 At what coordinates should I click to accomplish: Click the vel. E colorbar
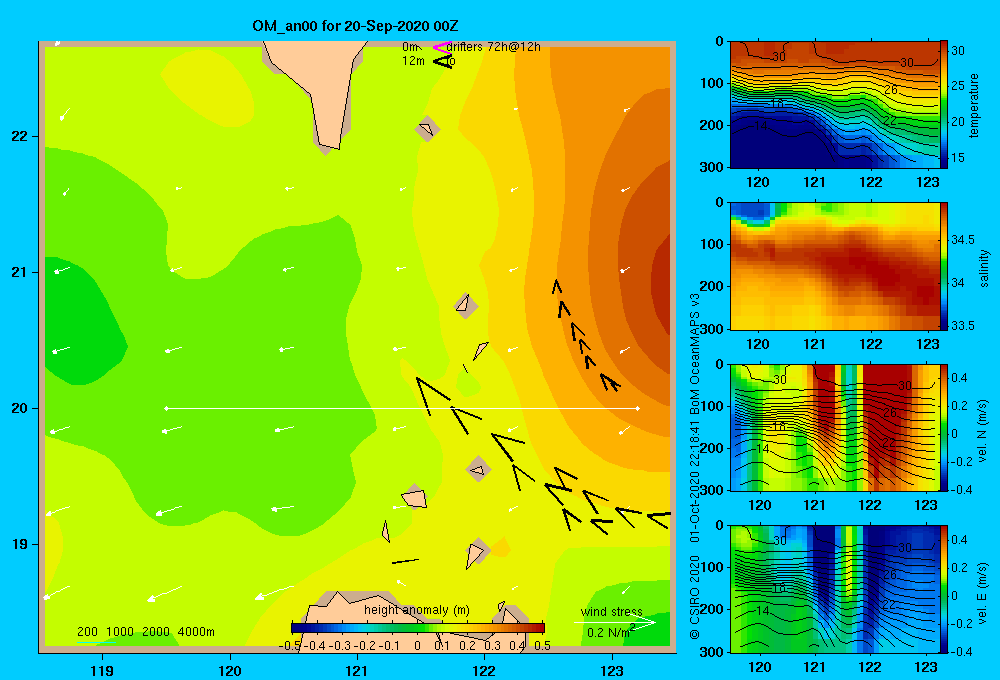[x=944, y=589]
